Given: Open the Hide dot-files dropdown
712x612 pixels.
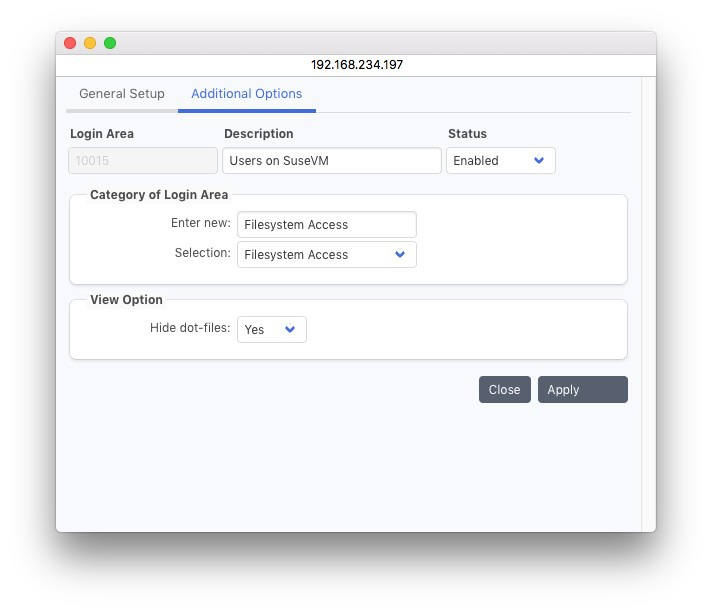Looking at the screenshot, I should [271, 329].
